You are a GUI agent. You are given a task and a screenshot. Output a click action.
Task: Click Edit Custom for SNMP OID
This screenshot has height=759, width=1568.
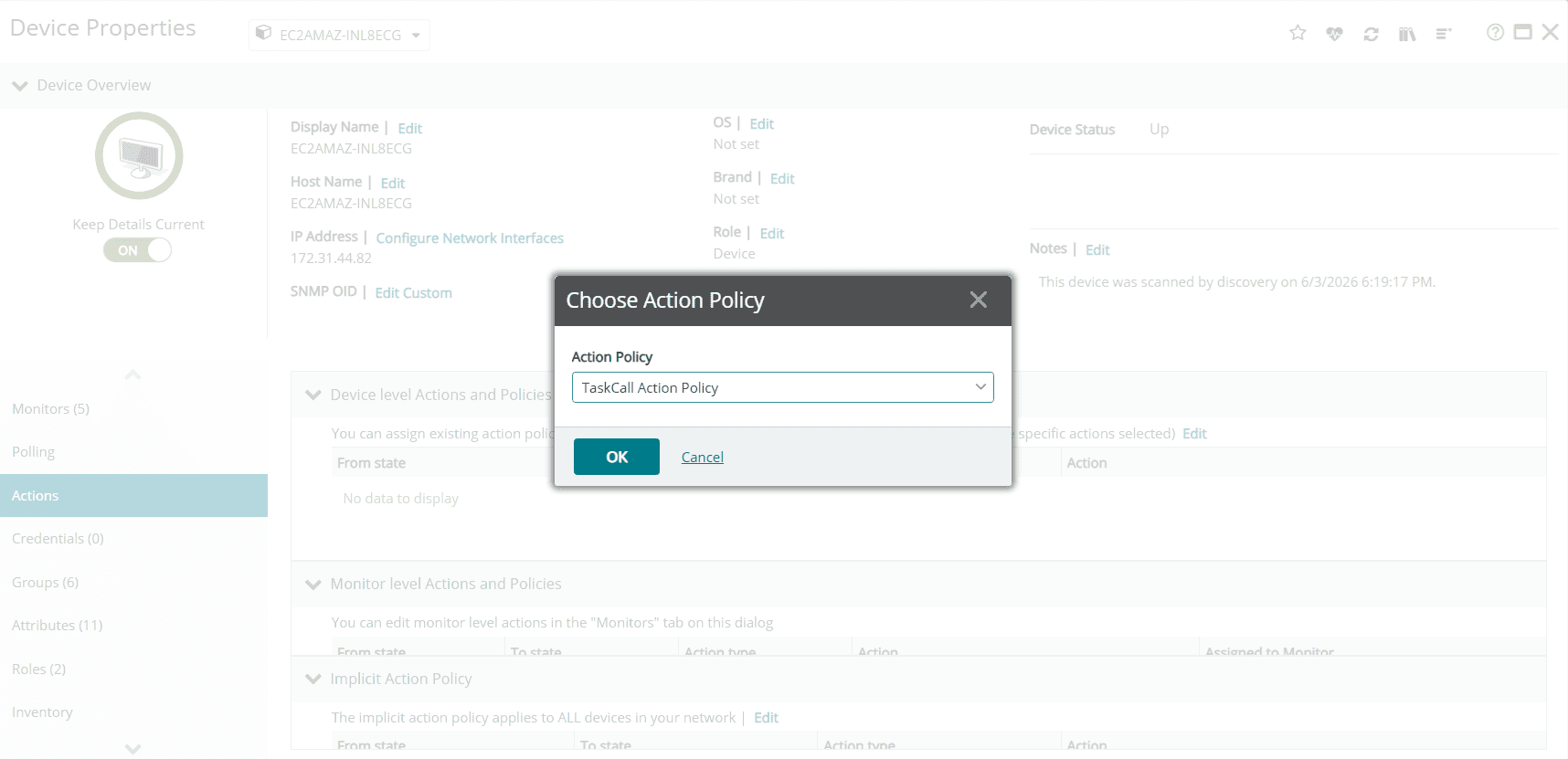click(x=413, y=292)
